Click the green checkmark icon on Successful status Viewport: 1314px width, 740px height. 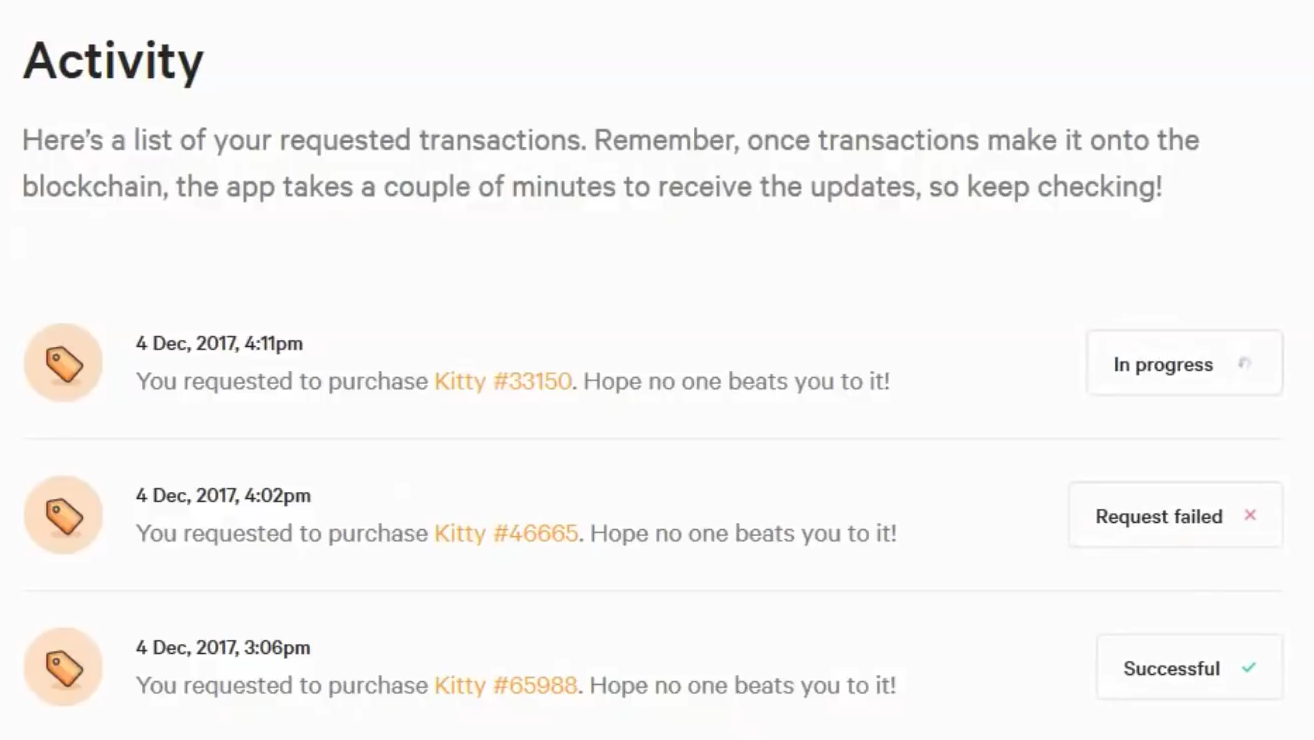(x=1249, y=667)
